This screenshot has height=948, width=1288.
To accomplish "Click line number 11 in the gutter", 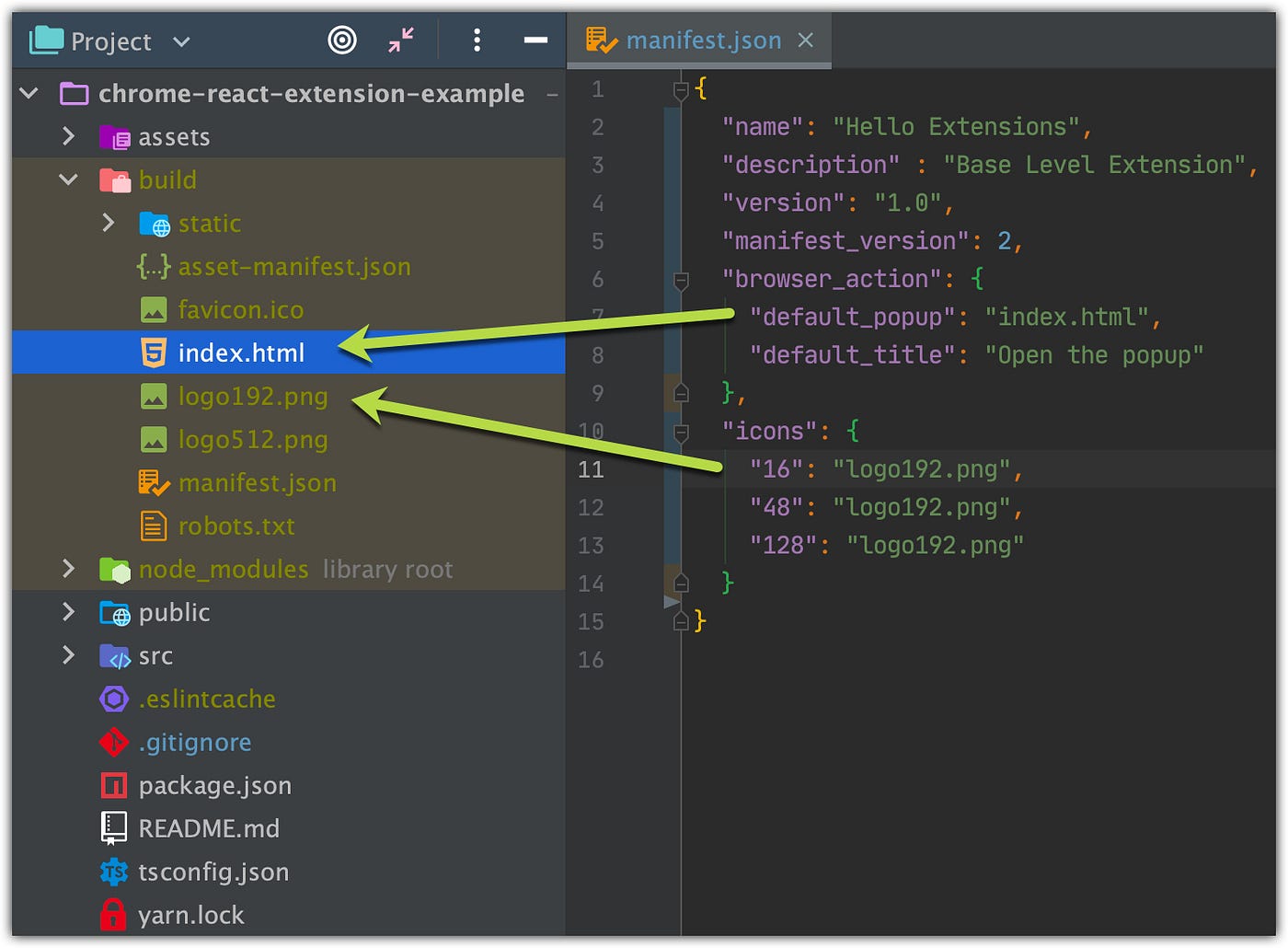I will 591,469.
